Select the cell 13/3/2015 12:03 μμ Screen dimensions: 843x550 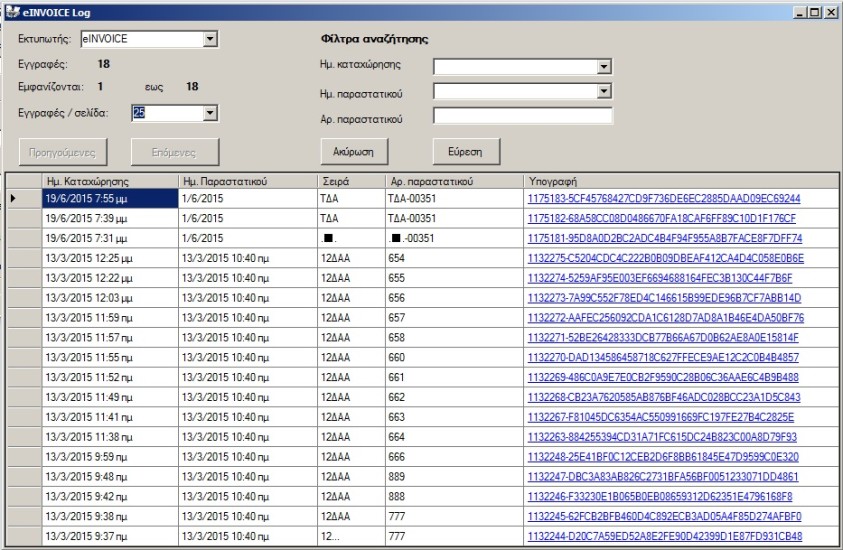[110, 298]
